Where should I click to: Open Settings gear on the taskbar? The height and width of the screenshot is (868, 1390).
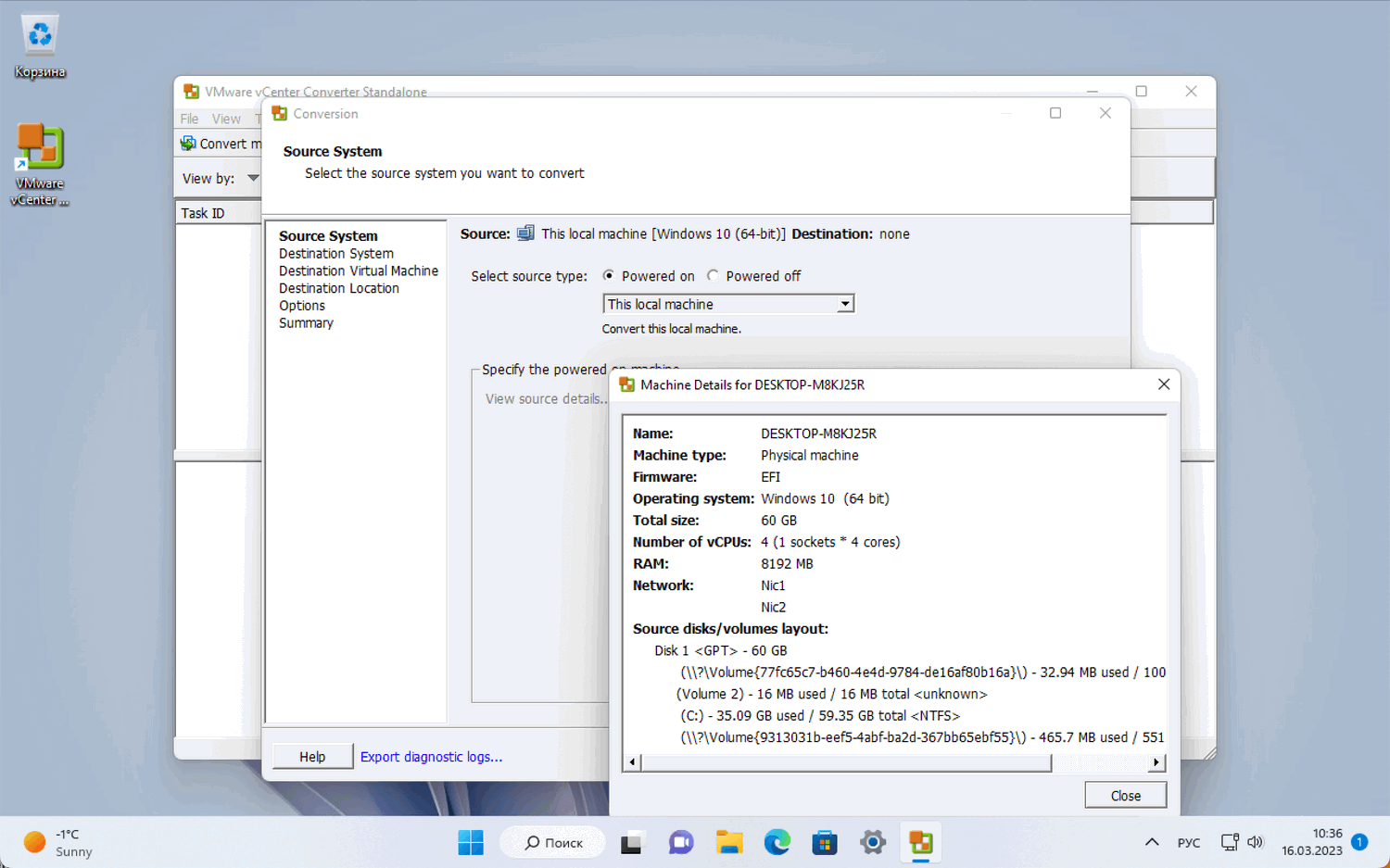coord(873,843)
